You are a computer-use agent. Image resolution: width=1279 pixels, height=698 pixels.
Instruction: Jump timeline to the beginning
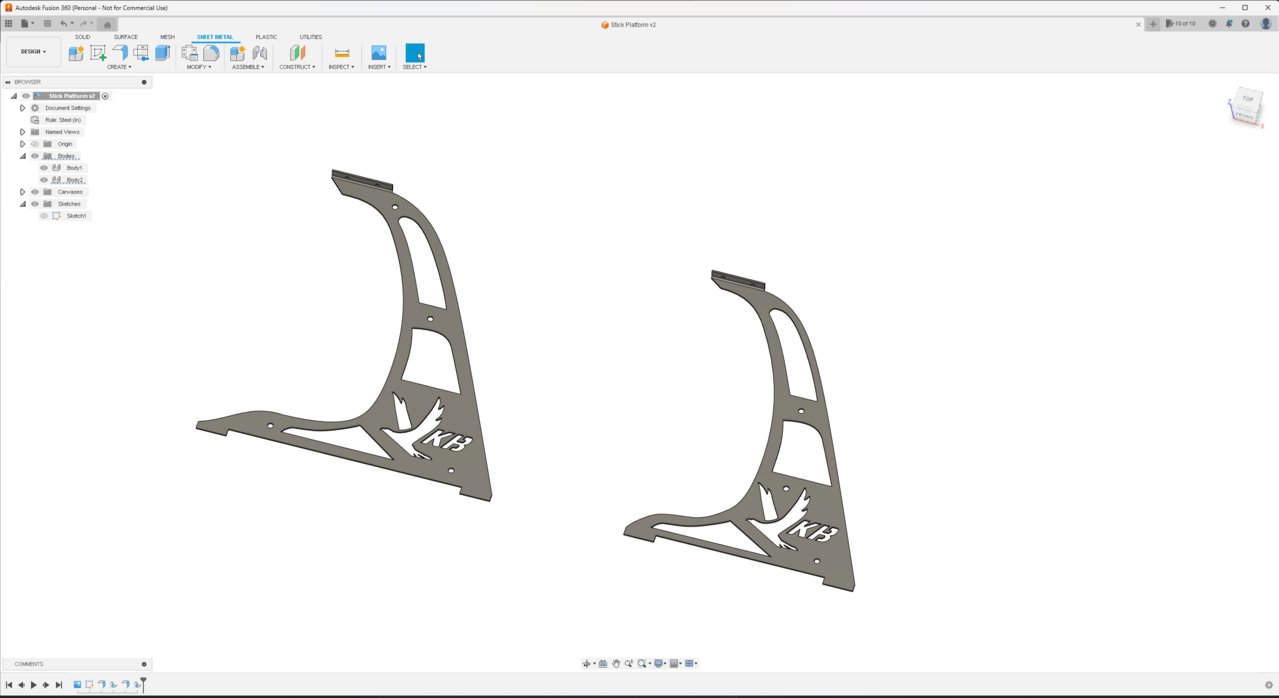(x=9, y=685)
